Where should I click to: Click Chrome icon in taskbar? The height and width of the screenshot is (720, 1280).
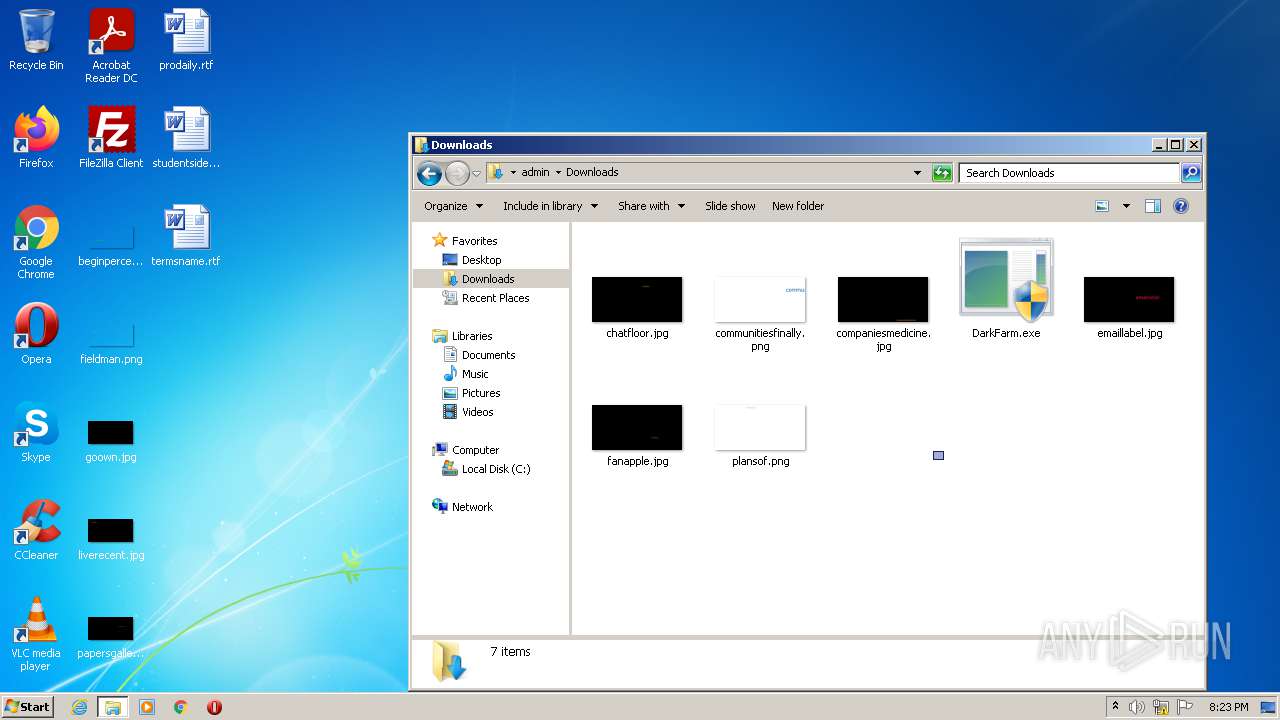click(x=181, y=707)
